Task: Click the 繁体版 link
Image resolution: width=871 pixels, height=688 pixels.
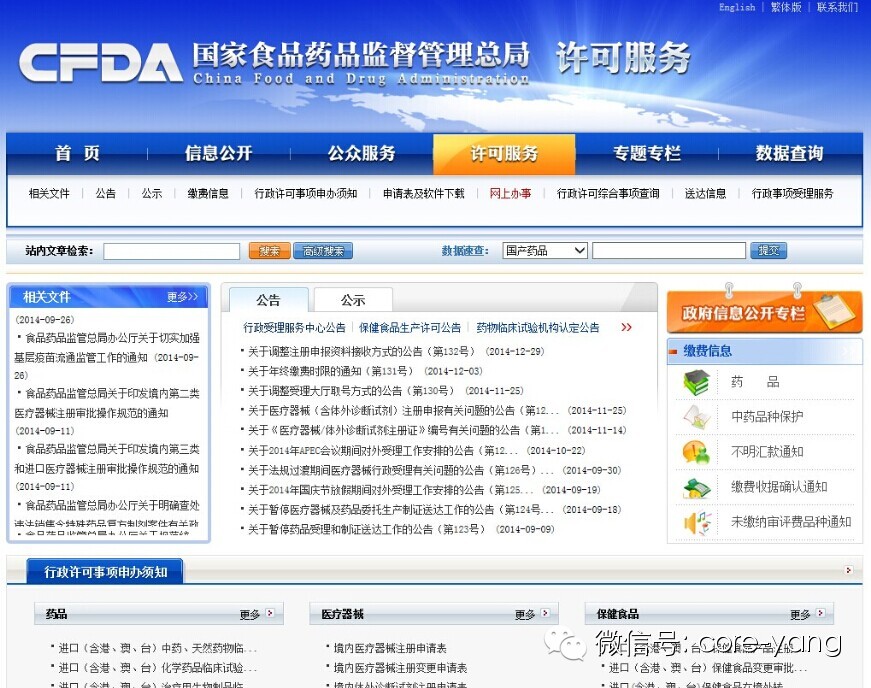Action: (786, 7)
